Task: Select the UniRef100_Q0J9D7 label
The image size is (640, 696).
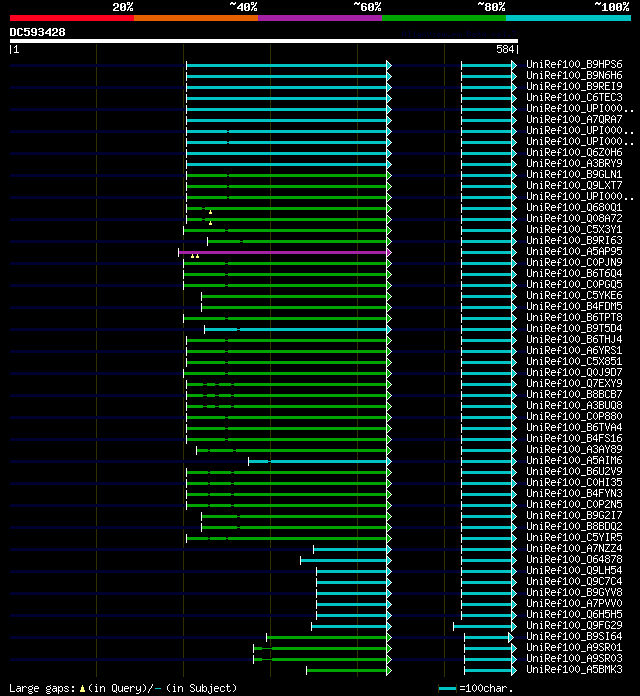Action: 574,372
